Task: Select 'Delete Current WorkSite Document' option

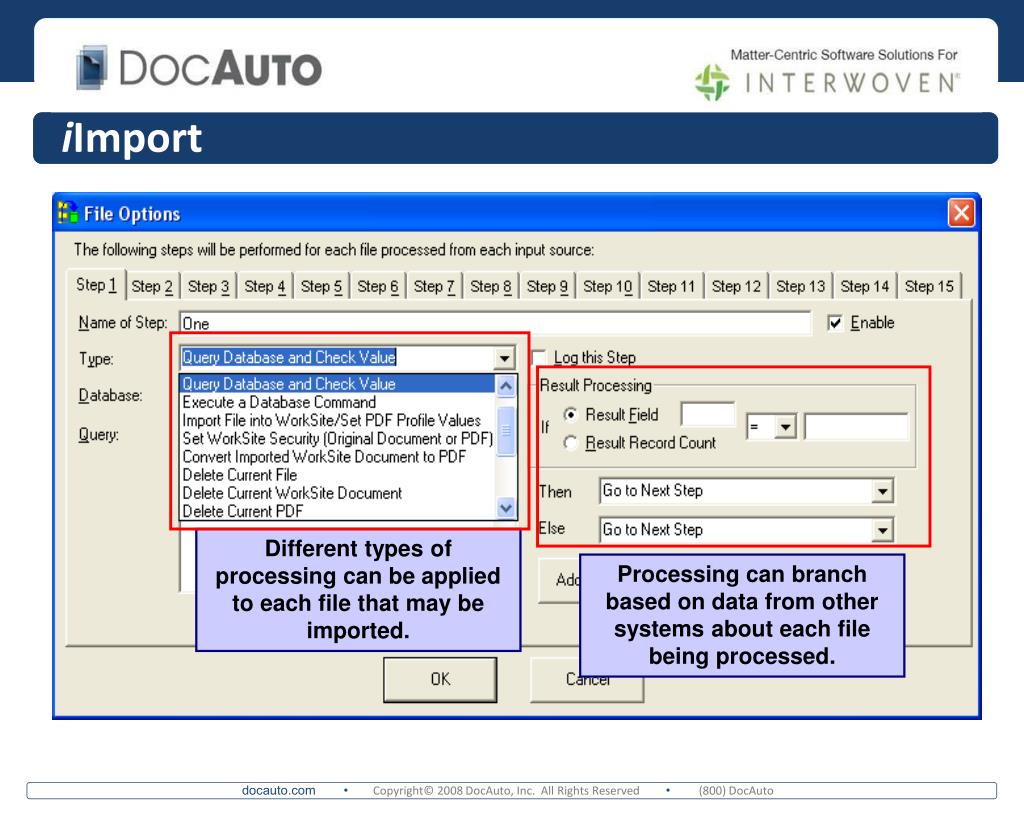Action: (338, 493)
